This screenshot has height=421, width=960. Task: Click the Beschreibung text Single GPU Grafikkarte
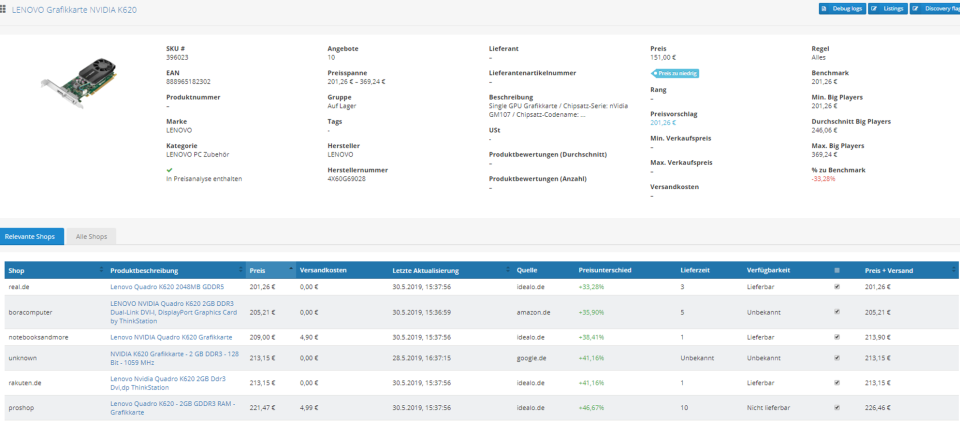[558, 110]
